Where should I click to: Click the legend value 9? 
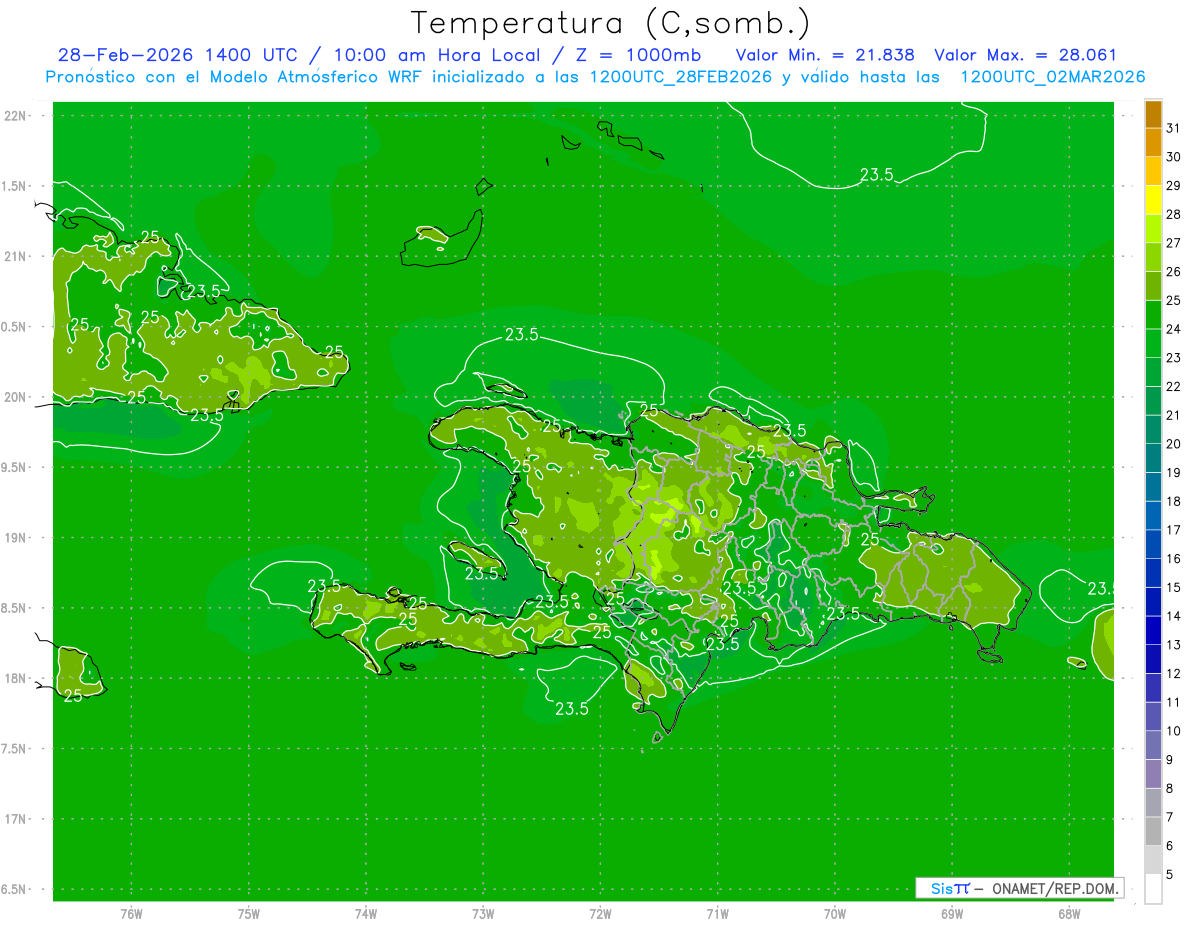[x=1170, y=760]
